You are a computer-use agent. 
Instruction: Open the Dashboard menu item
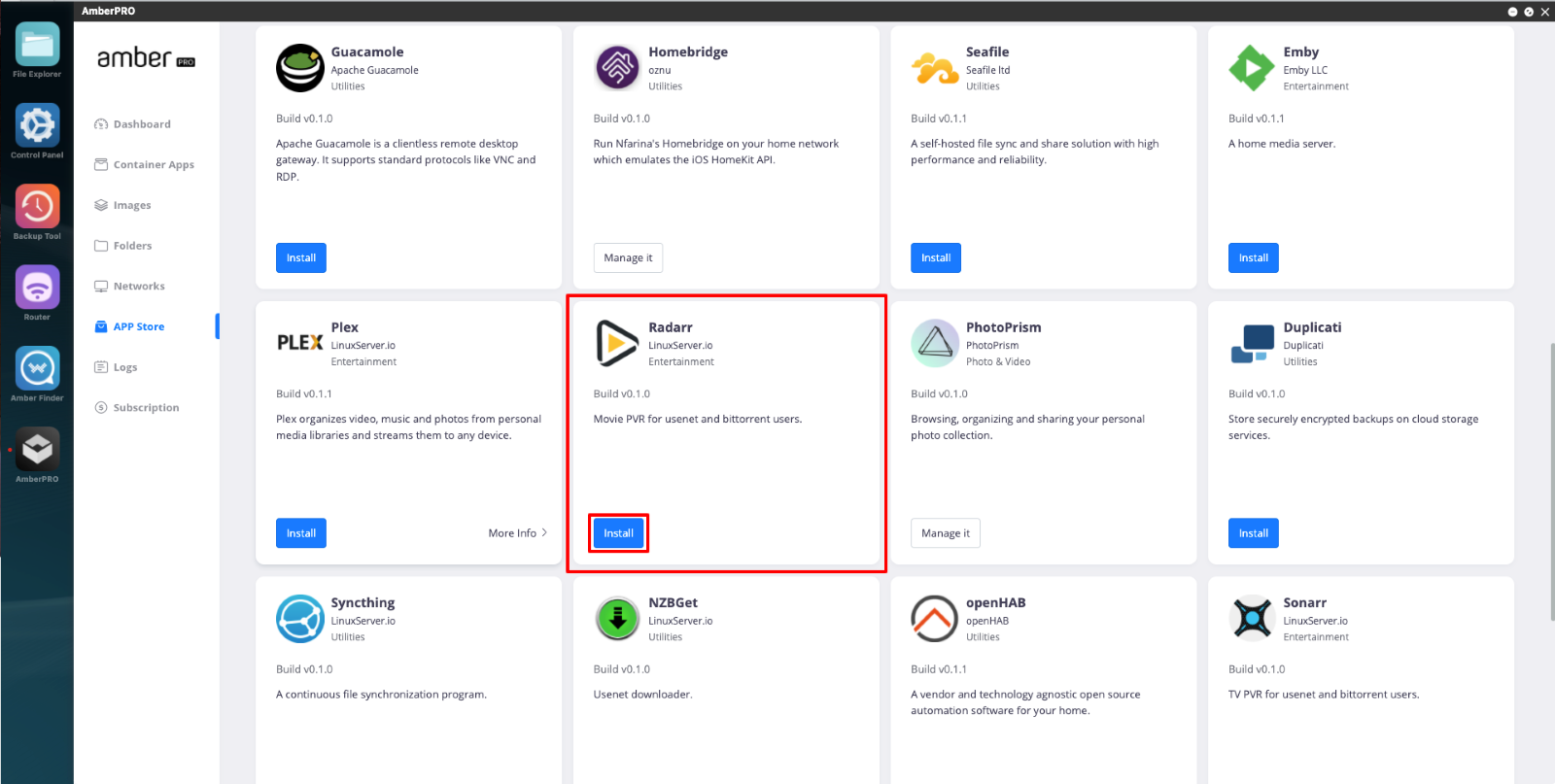(x=142, y=124)
